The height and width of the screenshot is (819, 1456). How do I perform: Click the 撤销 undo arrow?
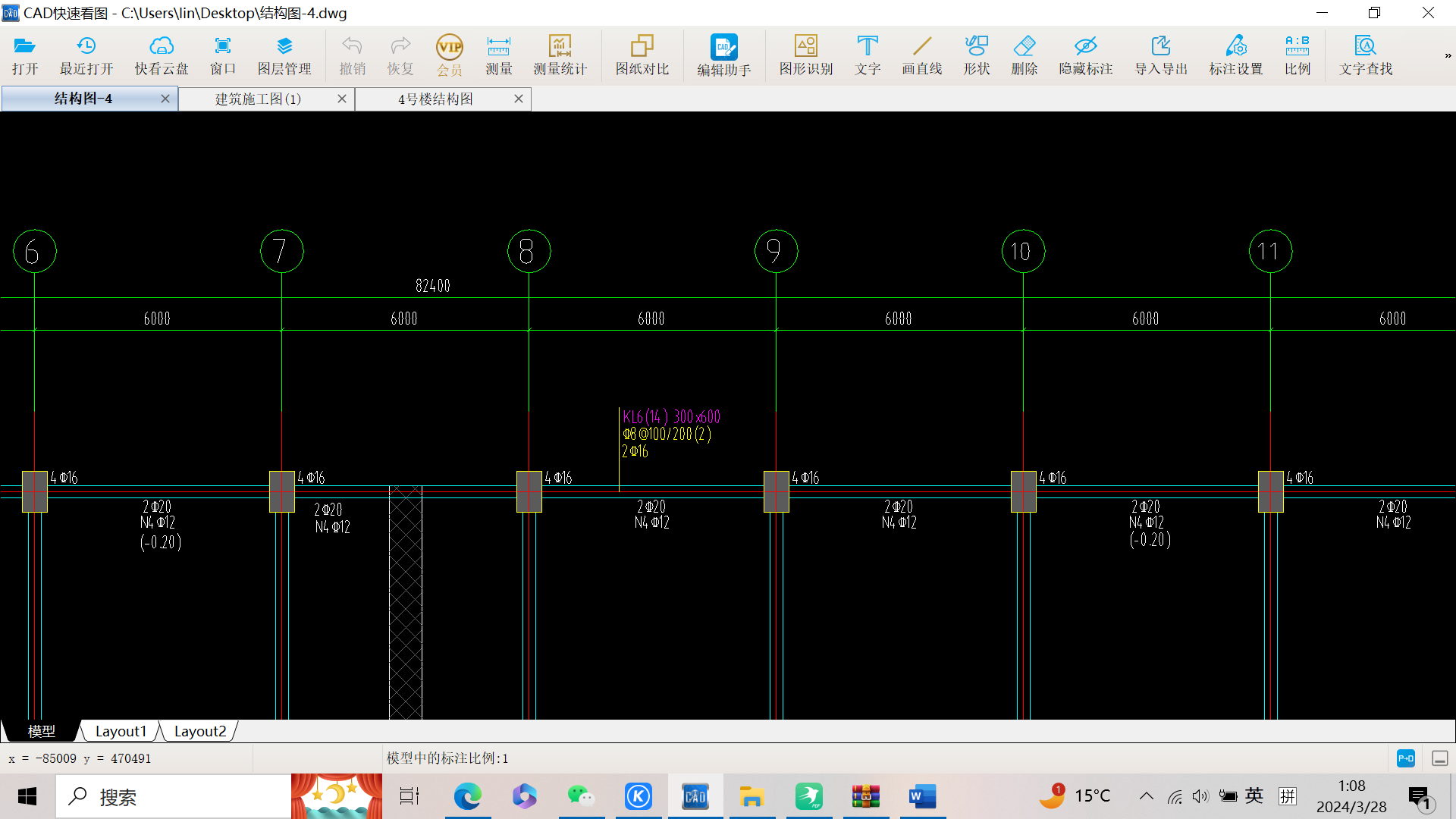pos(353,55)
